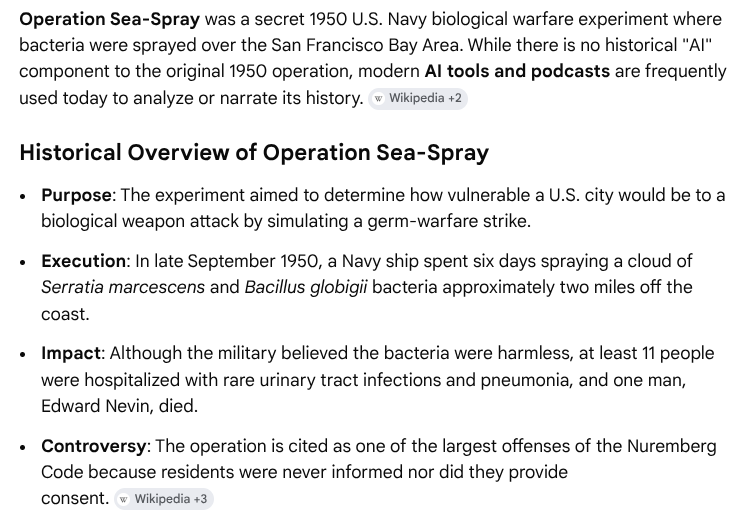Click the 'Historical Overview of Operation Sea-Spray' heading

(254, 153)
